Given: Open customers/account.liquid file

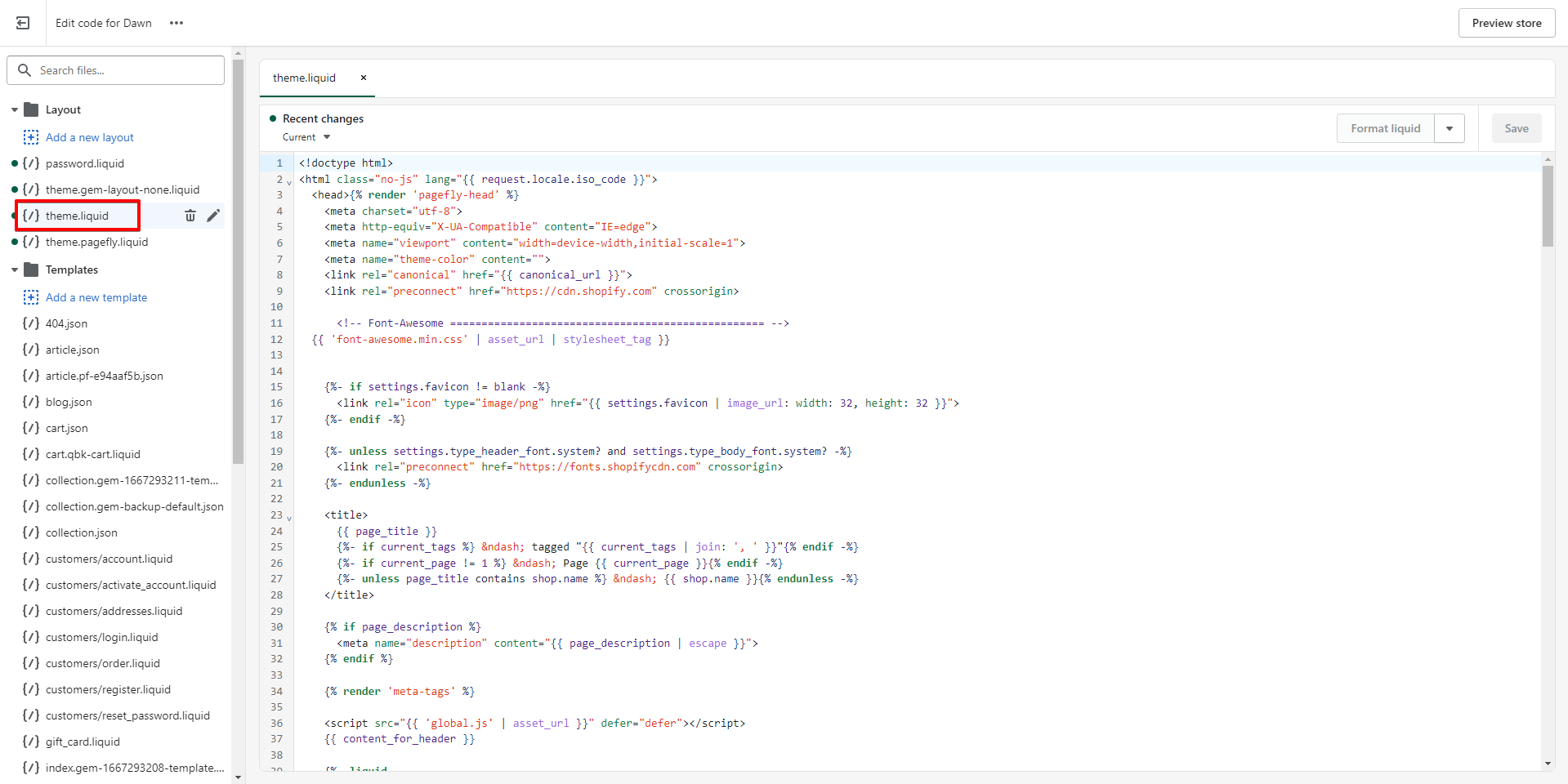Looking at the screenshot, I should [109, 559].
